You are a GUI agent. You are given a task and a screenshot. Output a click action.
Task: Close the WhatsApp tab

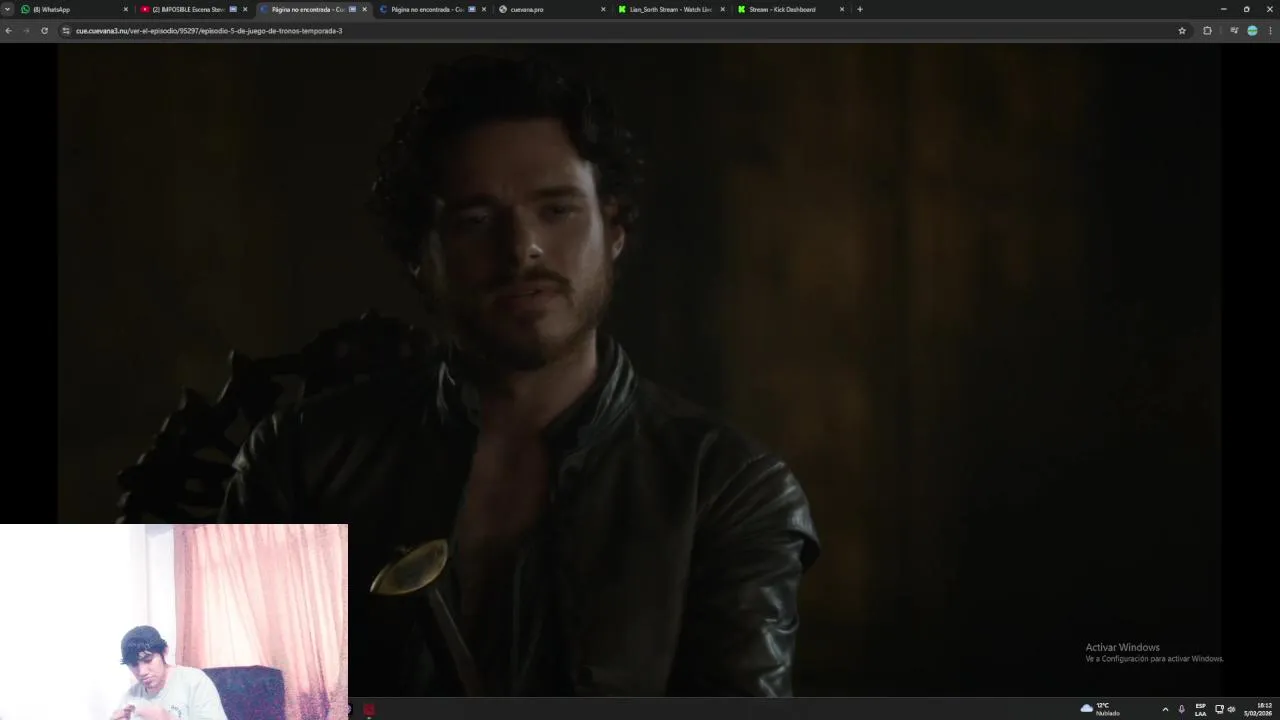[x=126, y=9]
